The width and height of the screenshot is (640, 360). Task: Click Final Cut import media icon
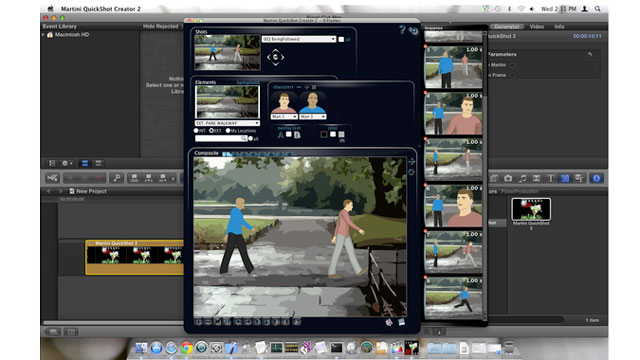52,178
